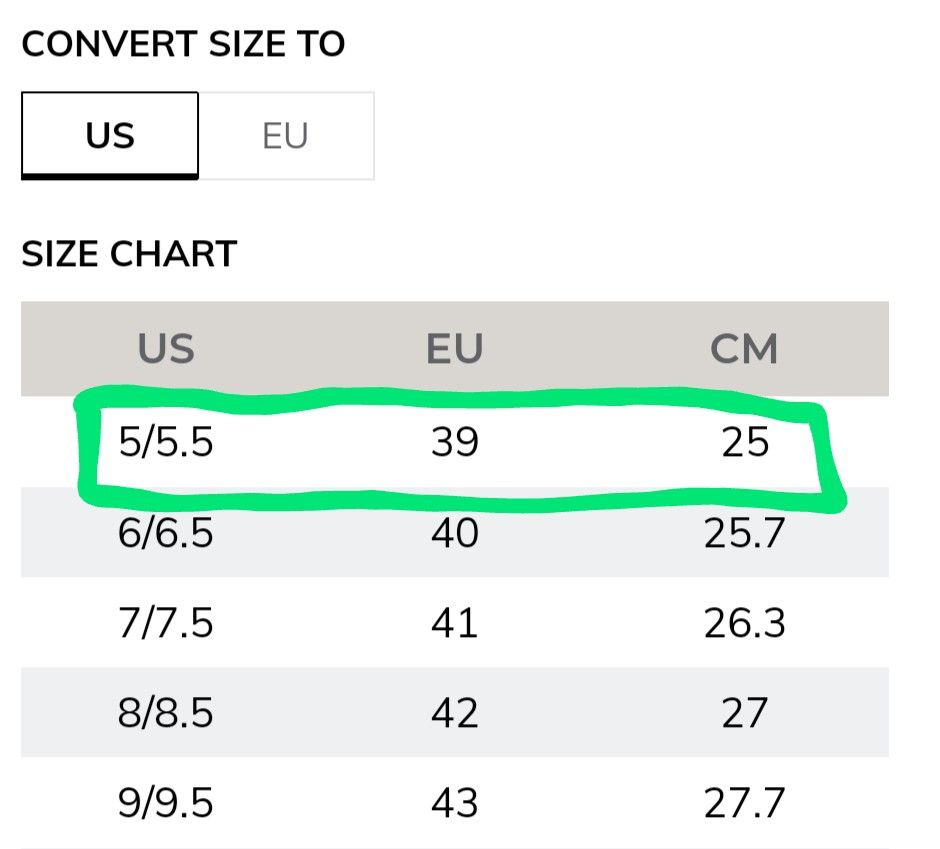Screen dimensions: 940x849
Task: Select EU size 43 cell
Action: [455, 803]
